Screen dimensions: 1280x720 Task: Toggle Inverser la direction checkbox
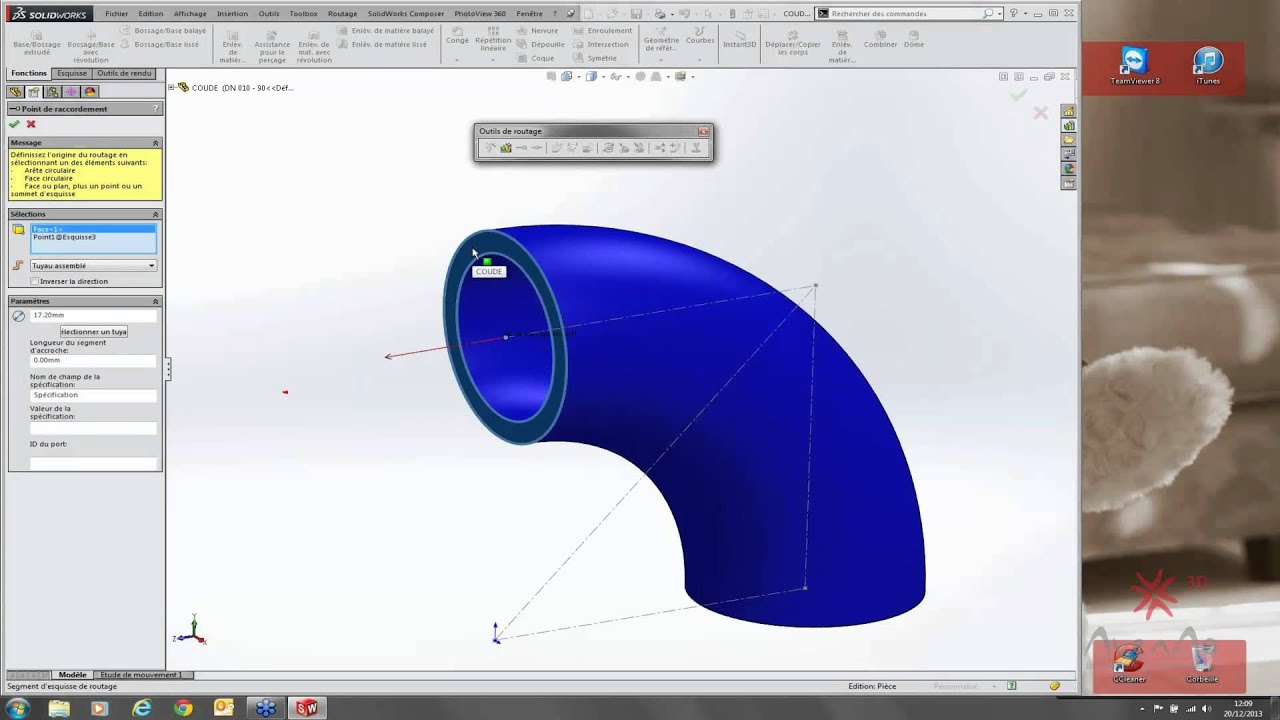point(35,281)
